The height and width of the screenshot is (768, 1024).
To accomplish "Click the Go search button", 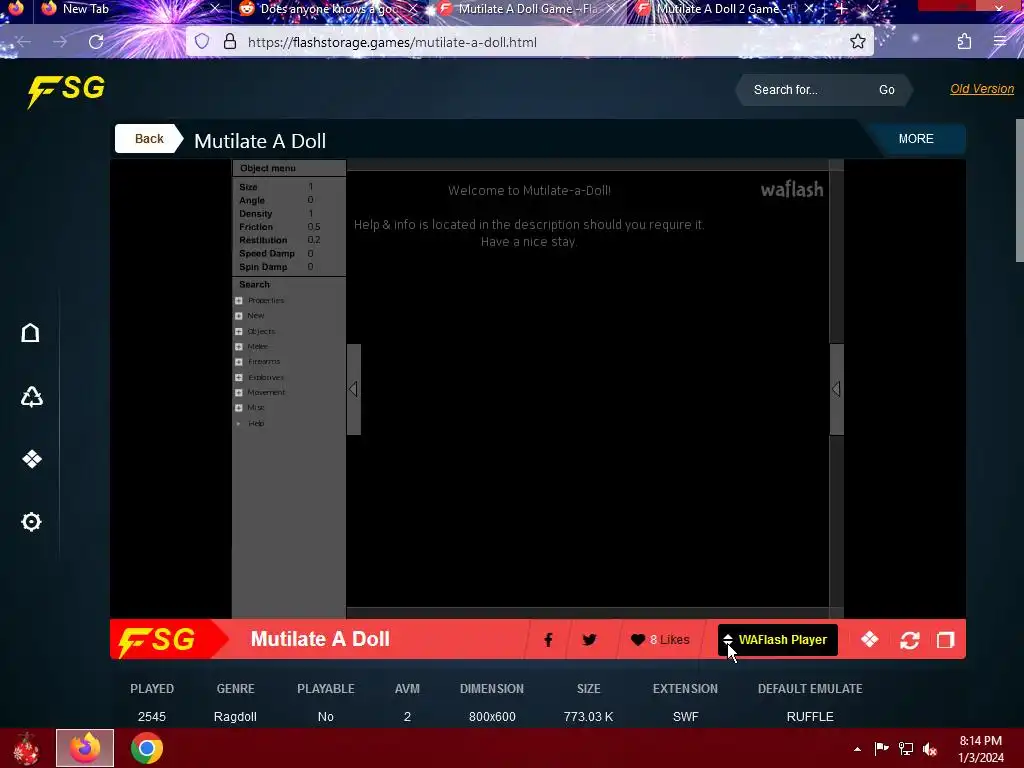I will 886,90.
